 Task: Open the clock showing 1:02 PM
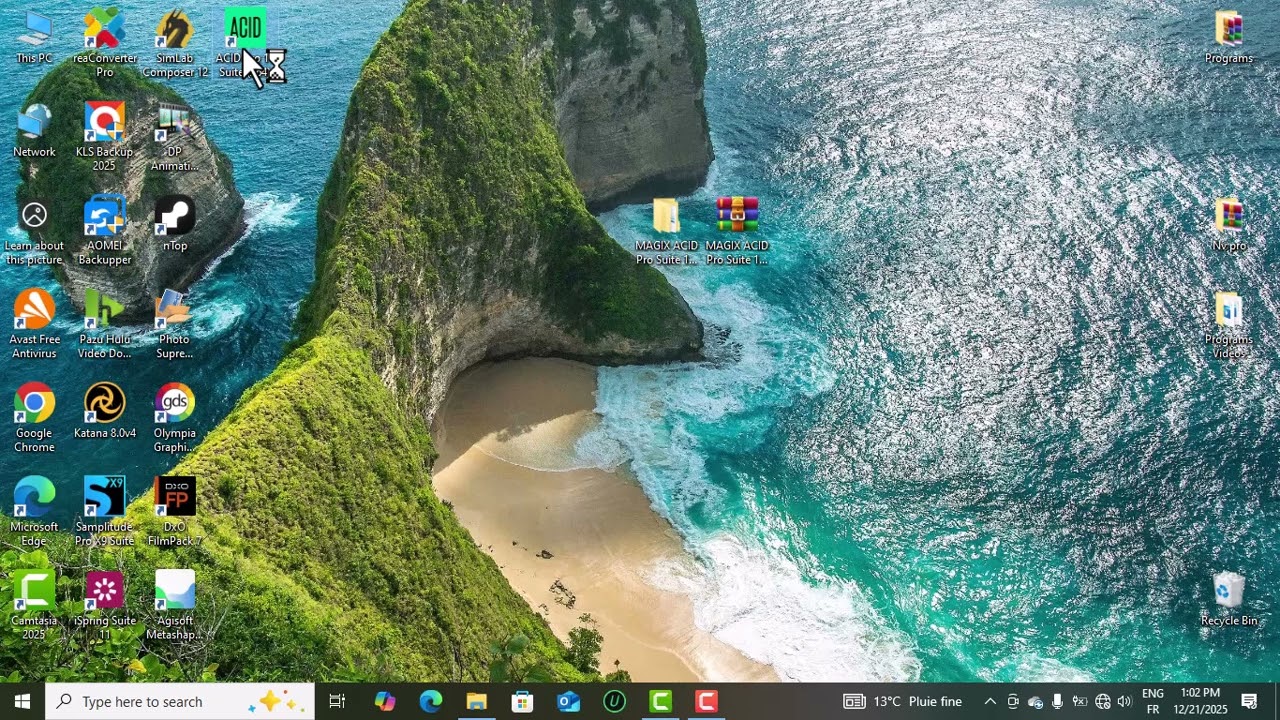(x=1200, y=701)
